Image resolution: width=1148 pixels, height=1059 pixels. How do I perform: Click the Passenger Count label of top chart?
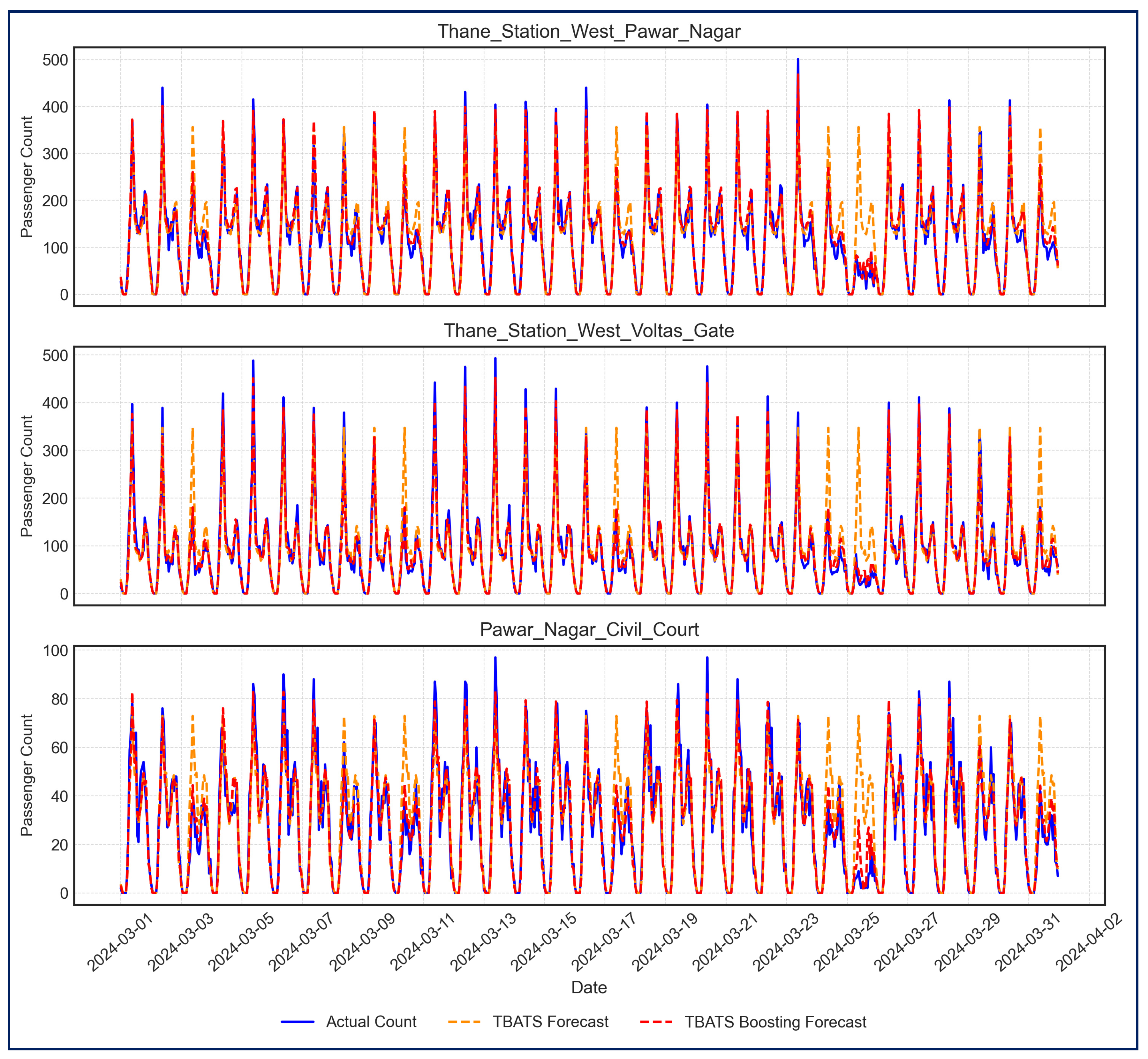click(x=26, y=177)
